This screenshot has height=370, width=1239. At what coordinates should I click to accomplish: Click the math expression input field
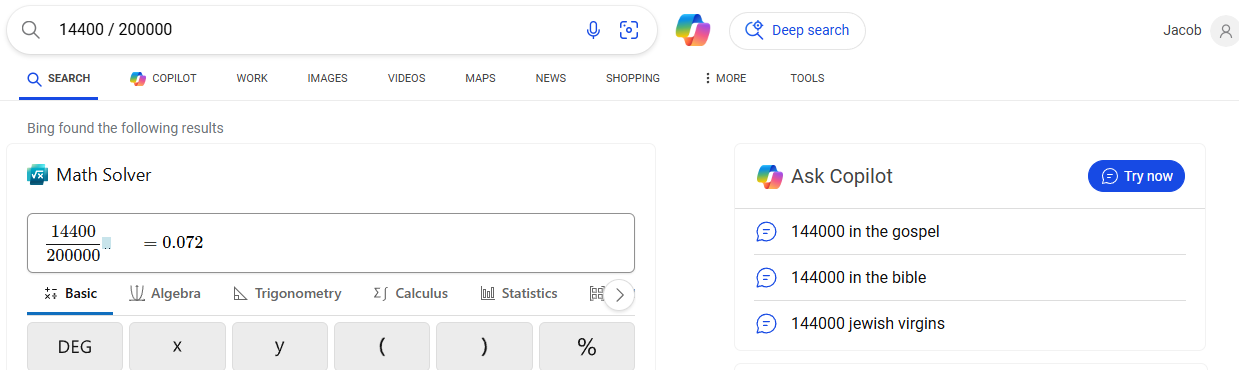(331, 243)
